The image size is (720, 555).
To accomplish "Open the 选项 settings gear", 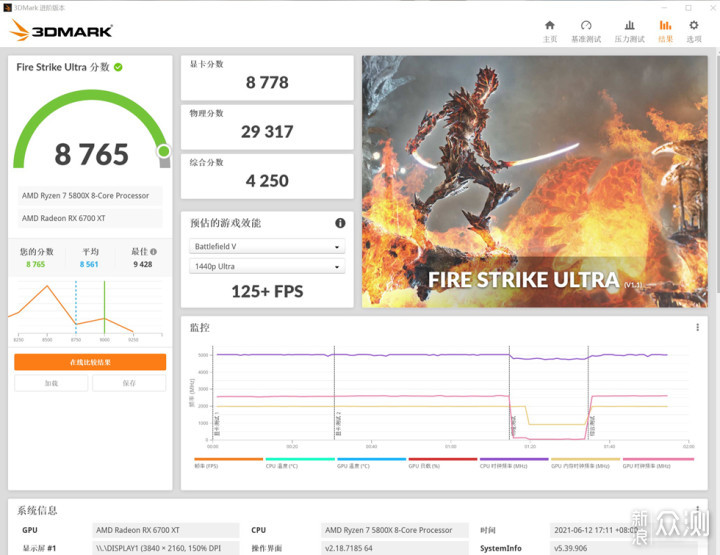I will 694,31.
